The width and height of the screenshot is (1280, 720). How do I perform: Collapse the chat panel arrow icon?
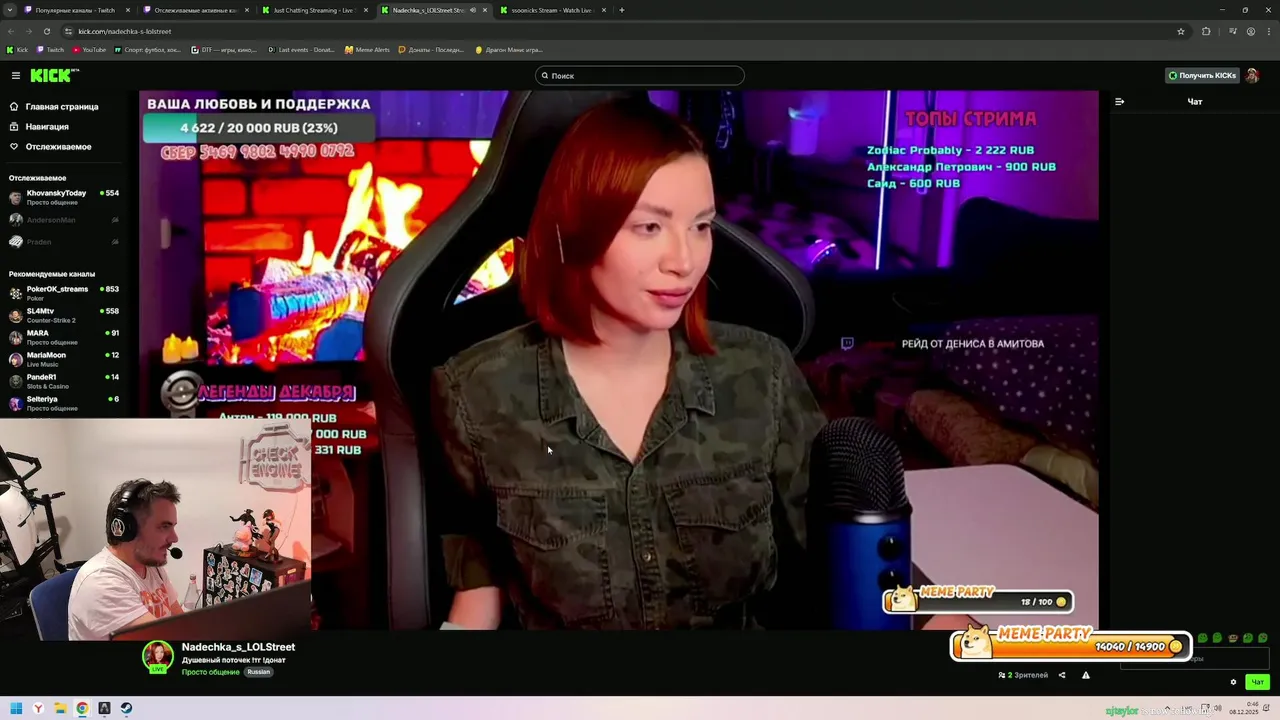point(1119,102)
